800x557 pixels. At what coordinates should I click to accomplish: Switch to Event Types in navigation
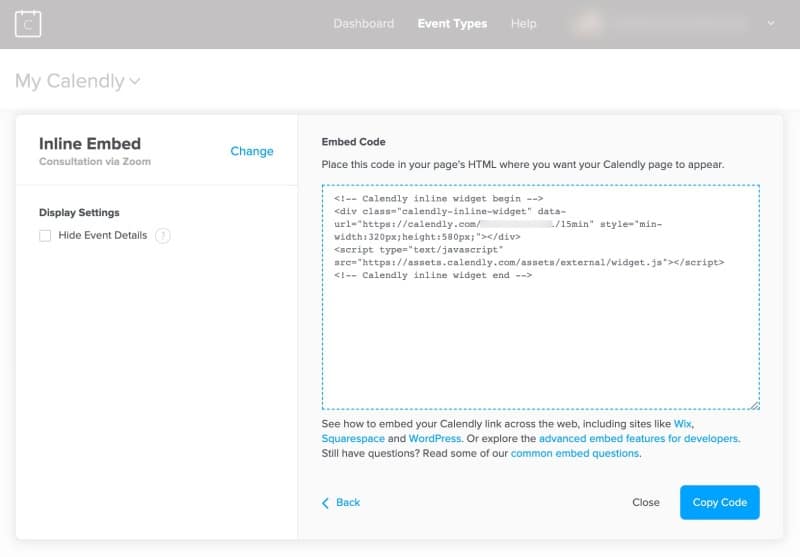click(452, 24)
